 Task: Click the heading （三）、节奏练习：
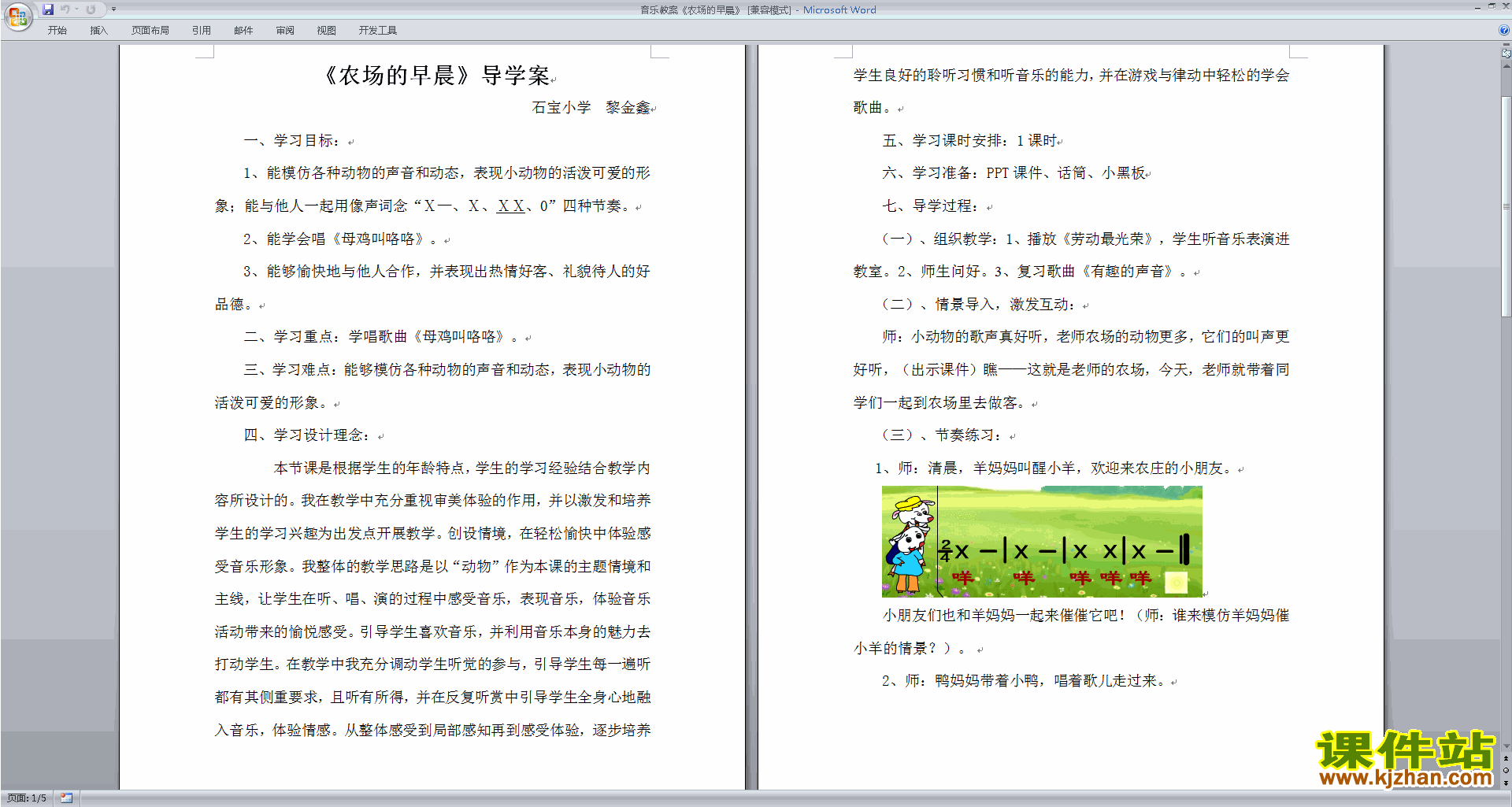pos(942,435)
